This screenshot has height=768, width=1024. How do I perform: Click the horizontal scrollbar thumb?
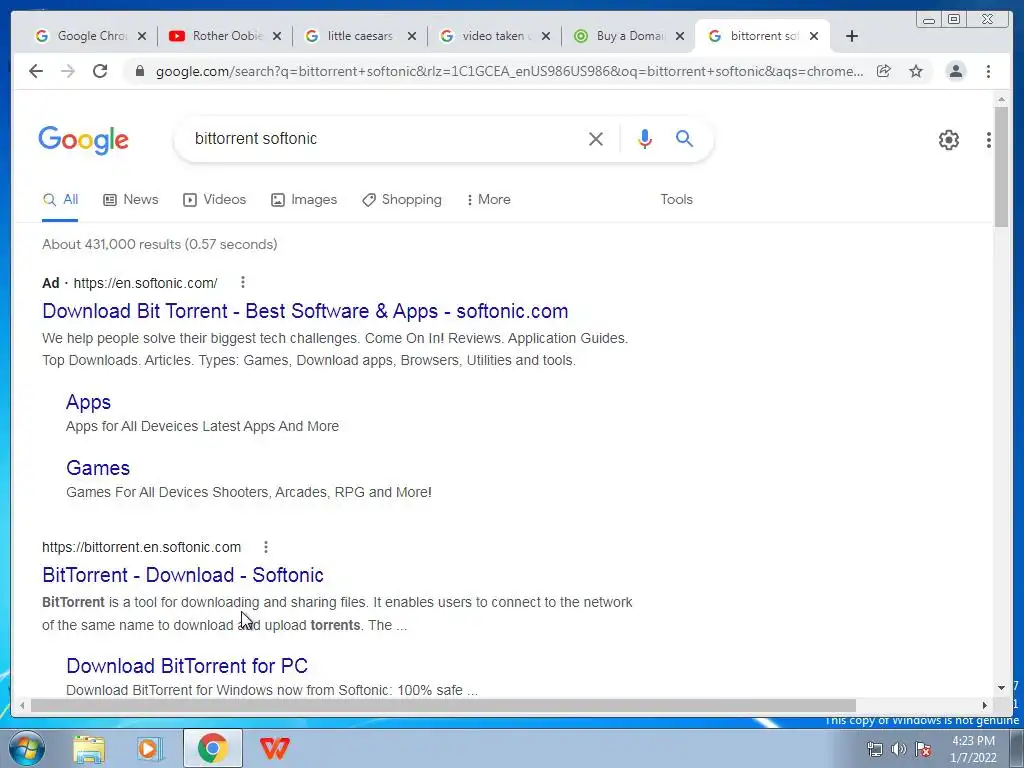[443, 705]
